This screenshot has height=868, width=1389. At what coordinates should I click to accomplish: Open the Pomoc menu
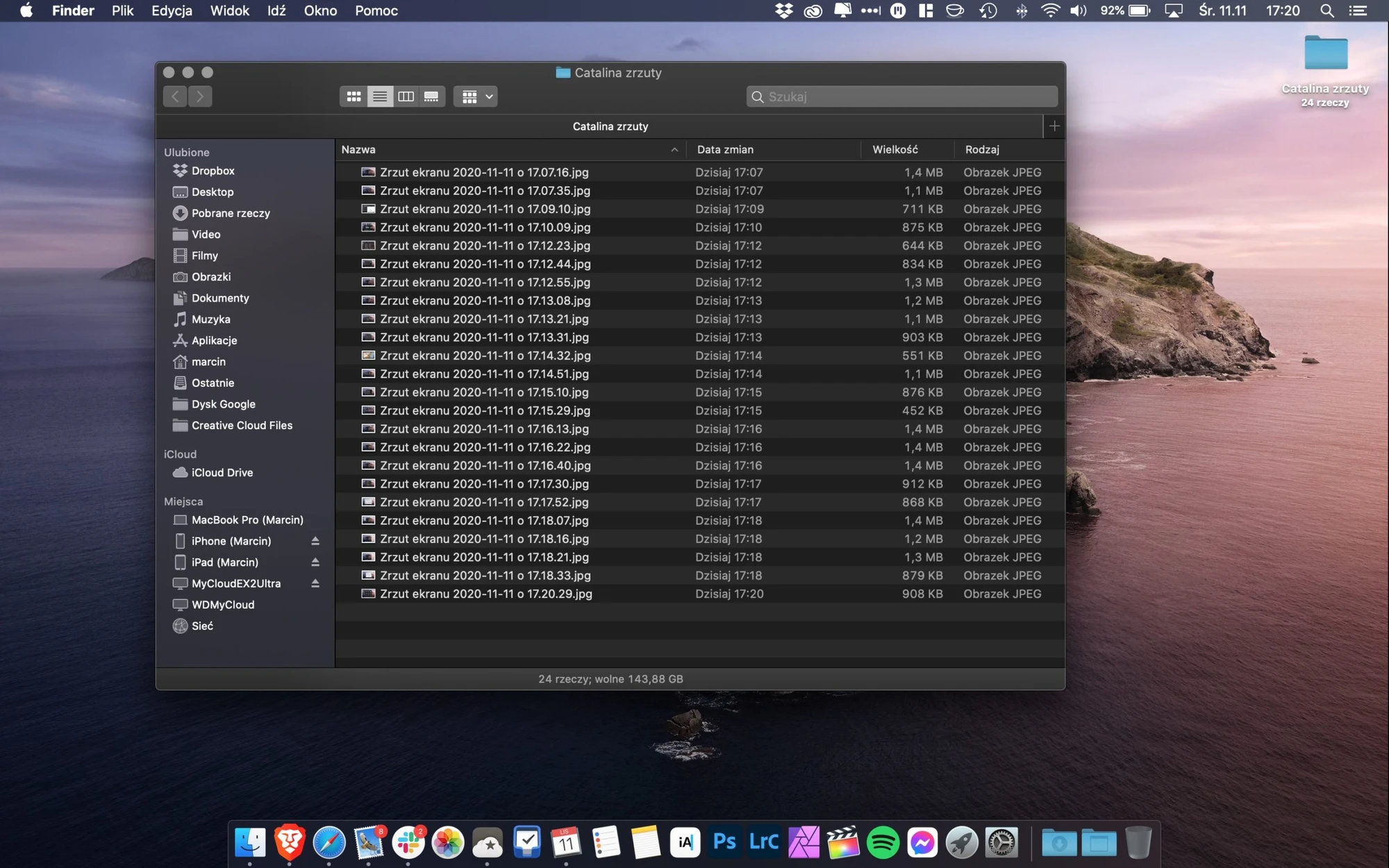pyautogui.click(x=376, y=10)
